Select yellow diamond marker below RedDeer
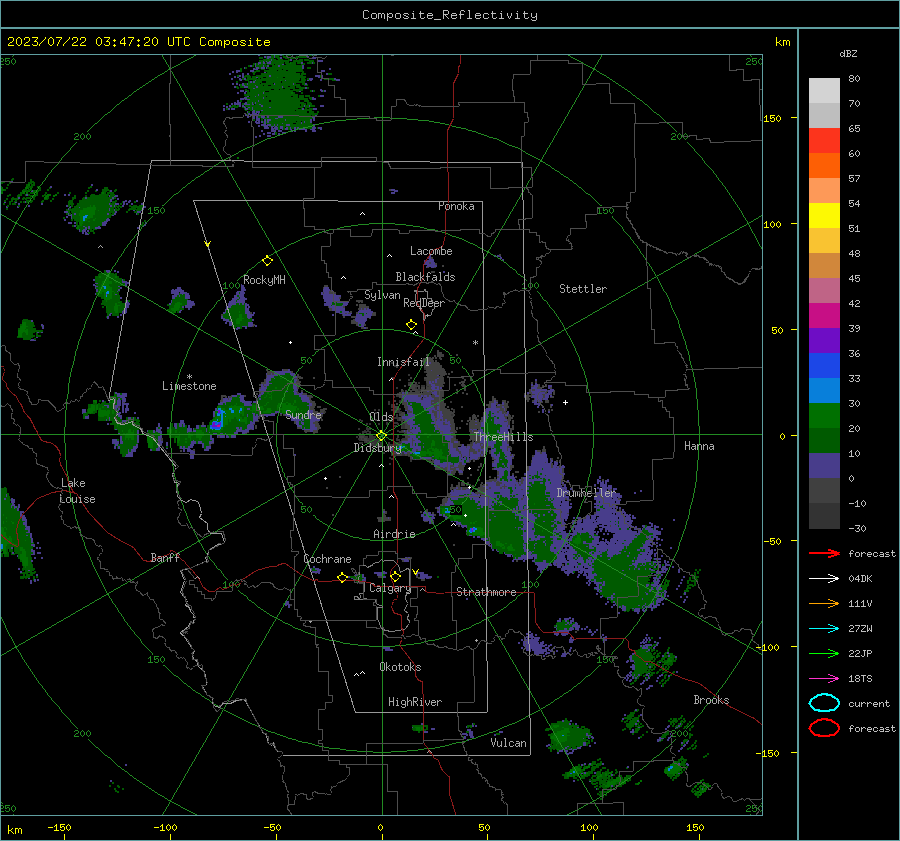The width and height of the screenshot is (900, 841). click(411, 325)
